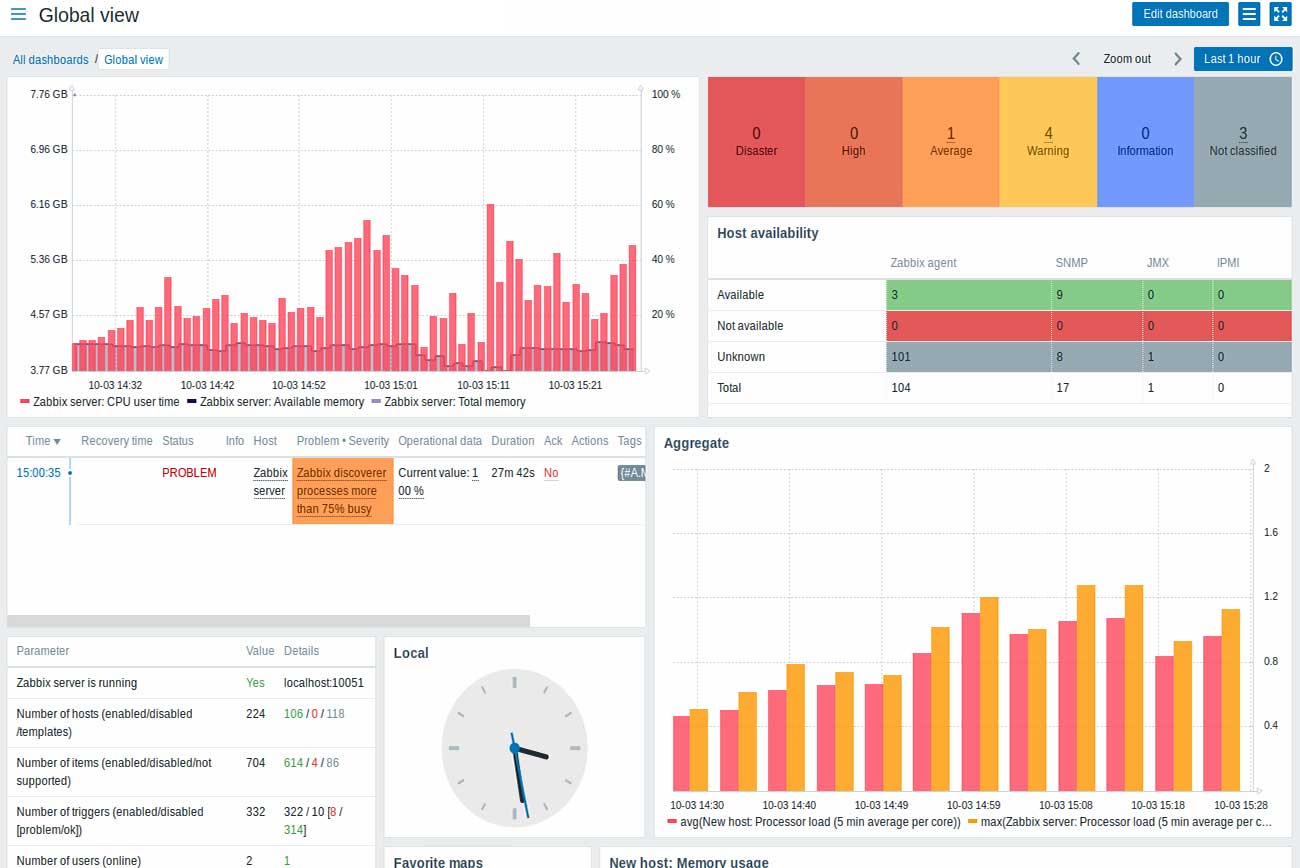The image size is (1300, 868).
Task: Click Number of items value 704
Action: coord(256,763)
